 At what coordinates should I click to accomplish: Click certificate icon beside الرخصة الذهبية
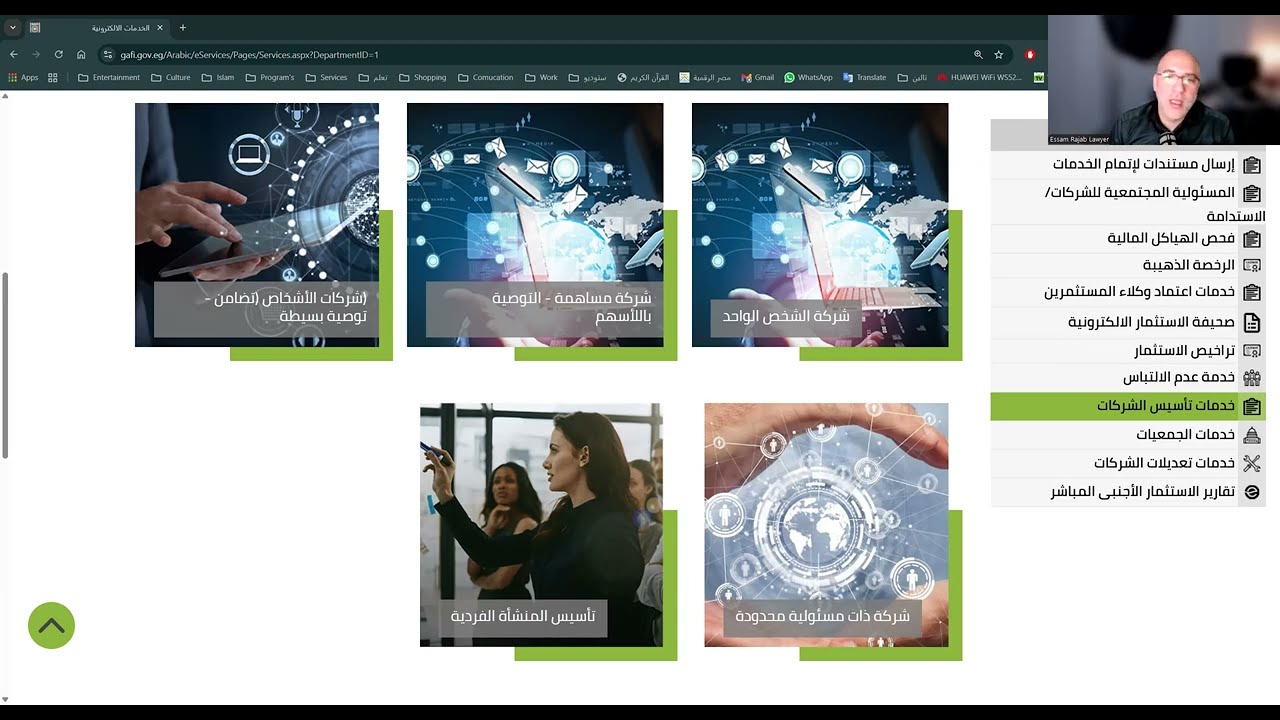click(1251, 265)
